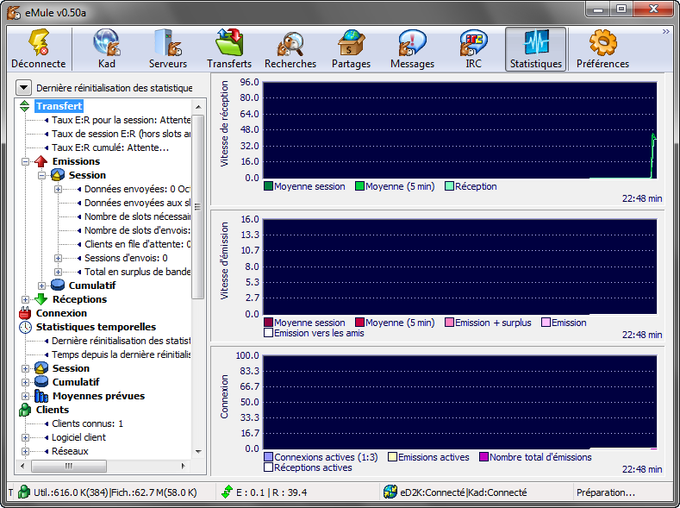Click tree horizontal scrollbar right arrow
The width and height of the screenshot is (680, 508).
pos(183,466)
